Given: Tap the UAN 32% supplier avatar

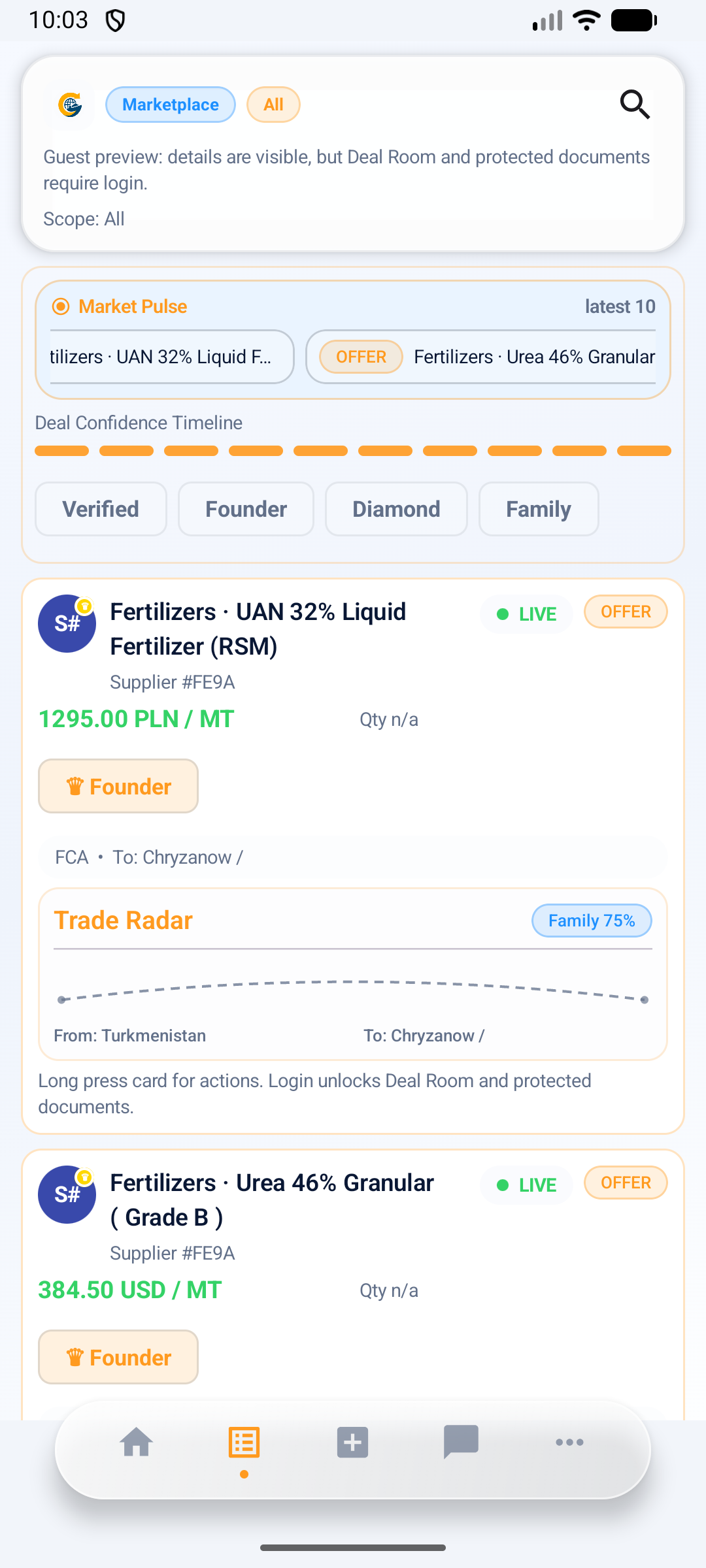Looking at the screenshot, I should [67, 623].
